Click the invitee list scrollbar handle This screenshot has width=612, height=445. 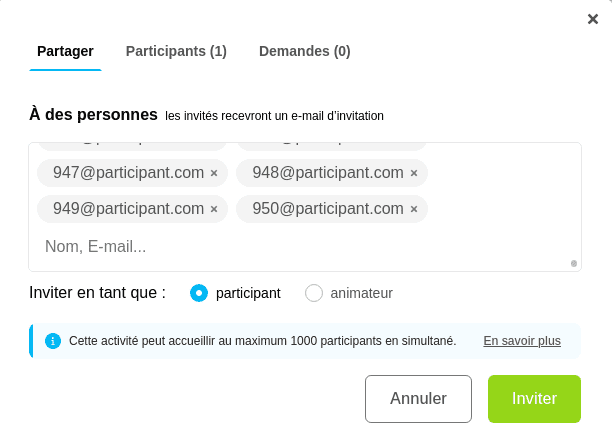(x=574, y=263)
